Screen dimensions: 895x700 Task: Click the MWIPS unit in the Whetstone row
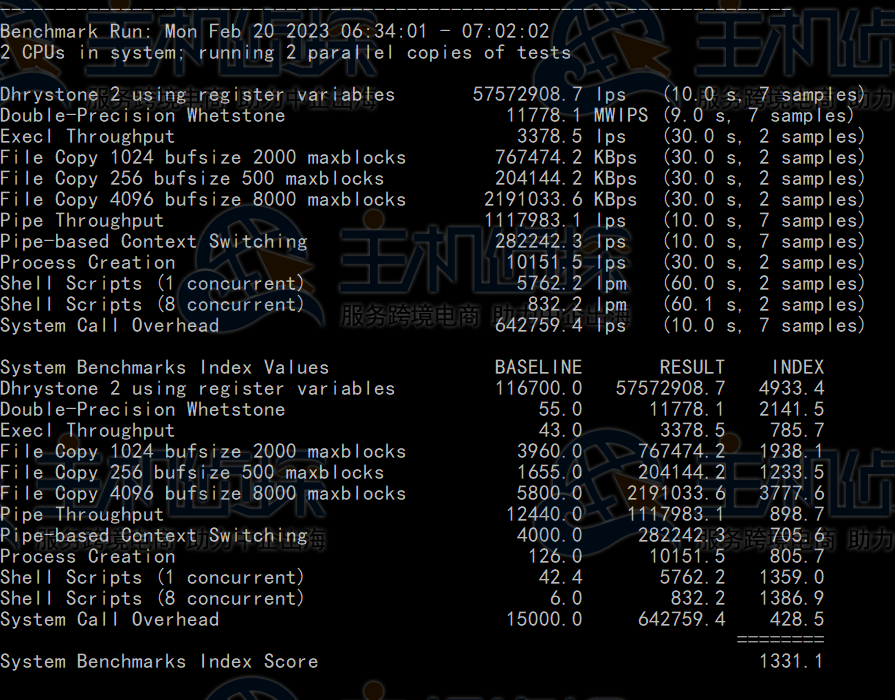point(621,115)
